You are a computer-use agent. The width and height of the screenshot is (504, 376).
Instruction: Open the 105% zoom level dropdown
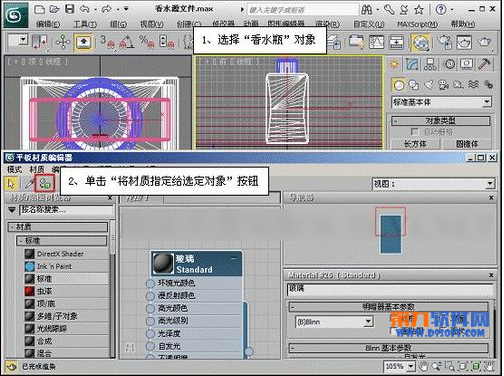pos(411,367)
